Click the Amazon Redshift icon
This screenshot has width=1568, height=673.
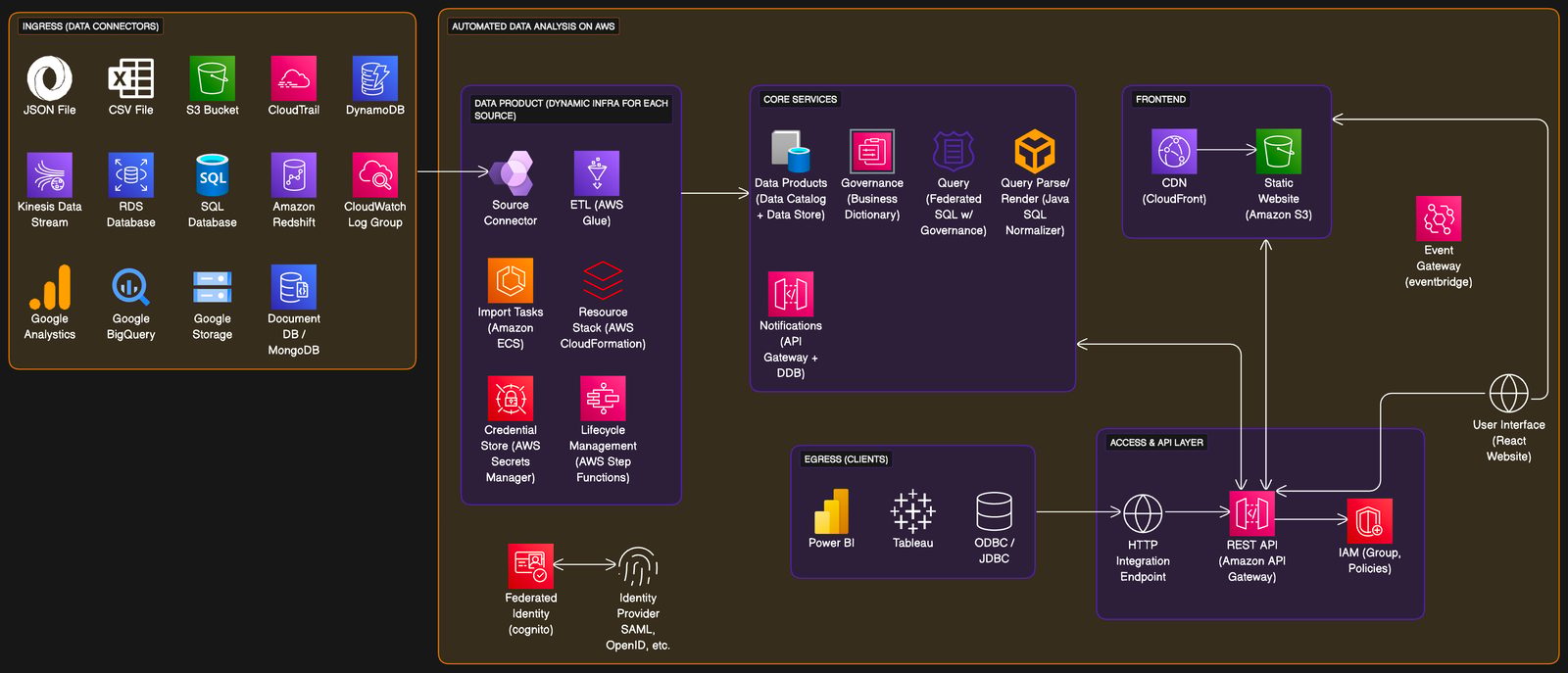click(293, 175)
